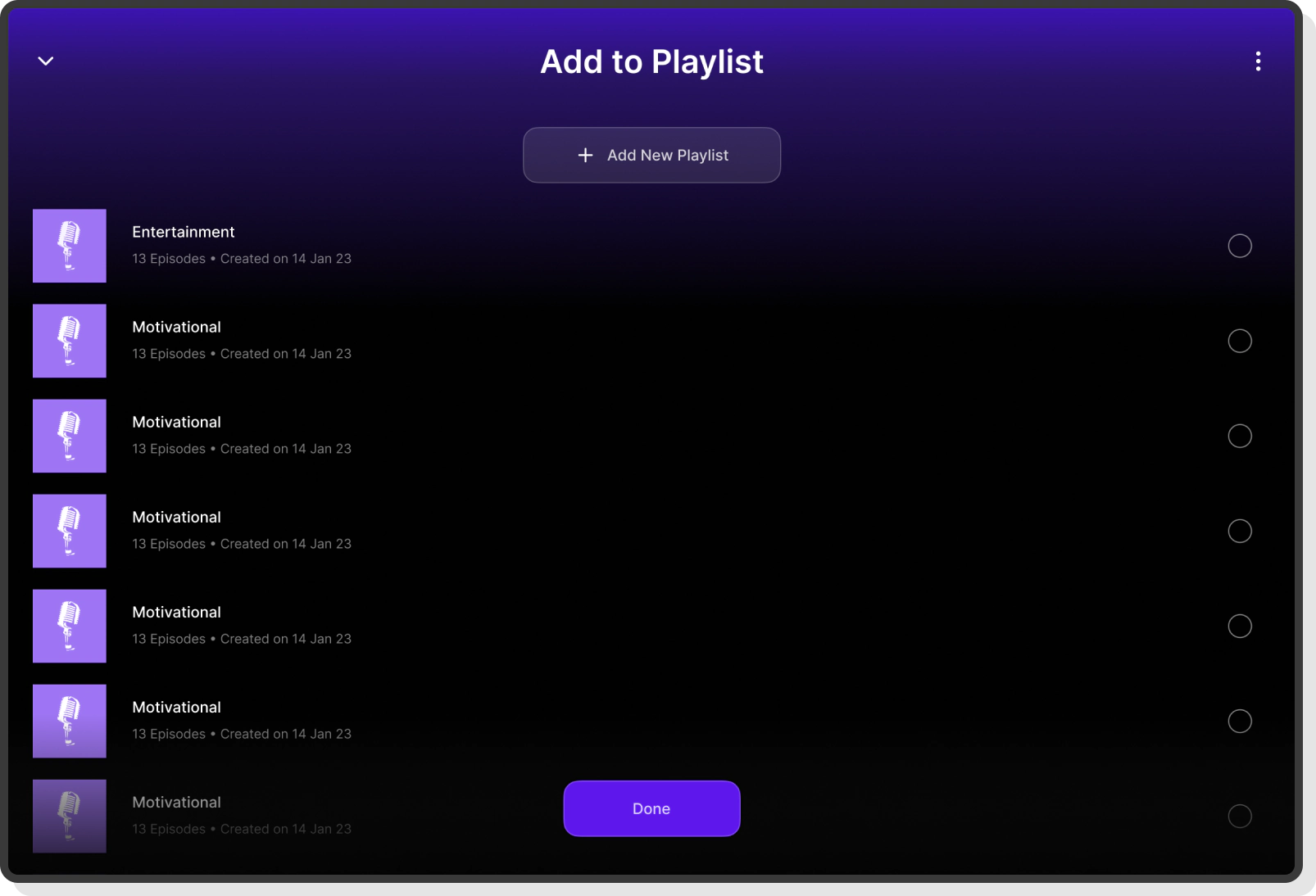Select the first Motivational playlist circle

[1240, 341]
